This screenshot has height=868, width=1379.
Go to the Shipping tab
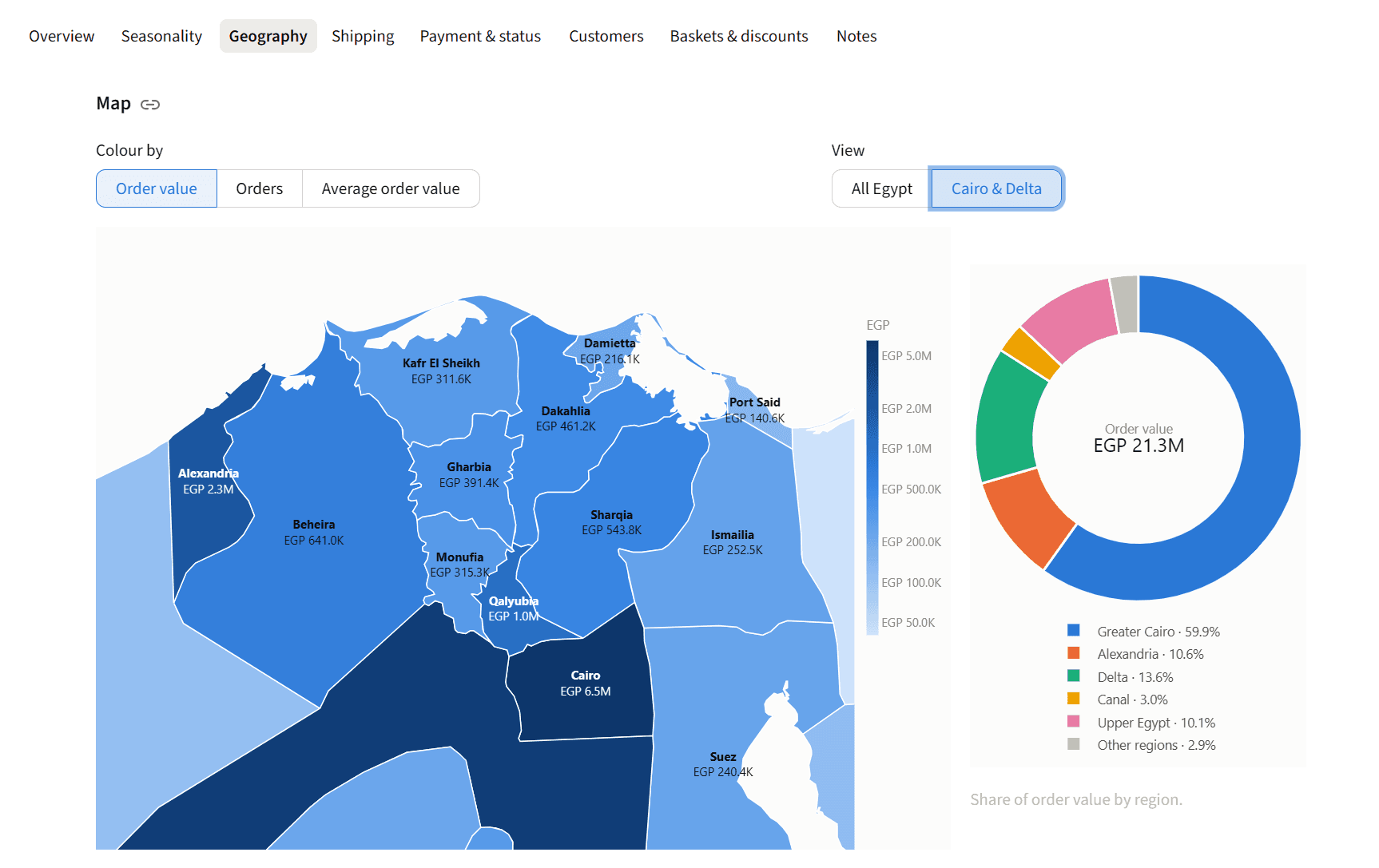(363, 36)
